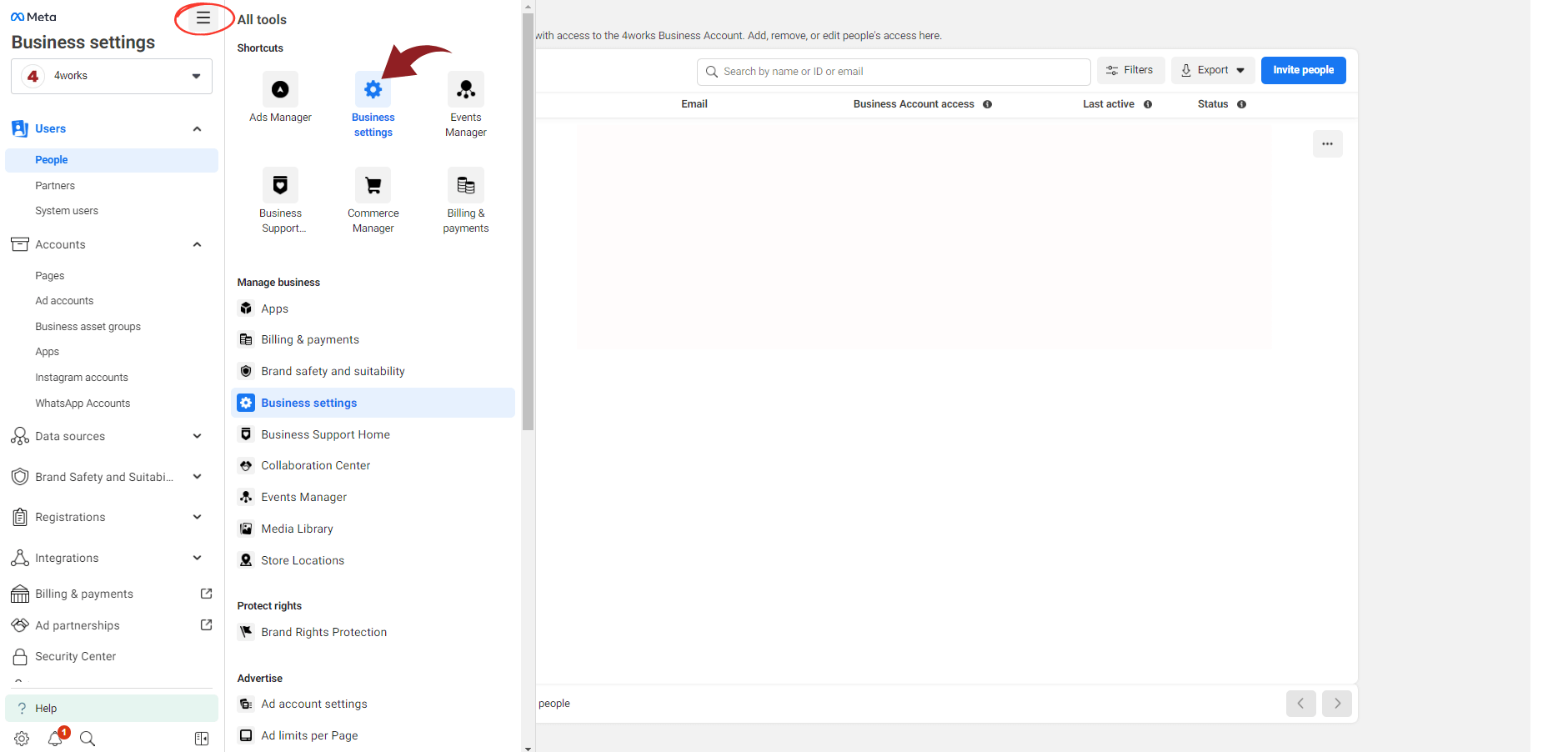Open Events Manager in Manage business list
The image size is (1568, 752).
click(373, 497)
